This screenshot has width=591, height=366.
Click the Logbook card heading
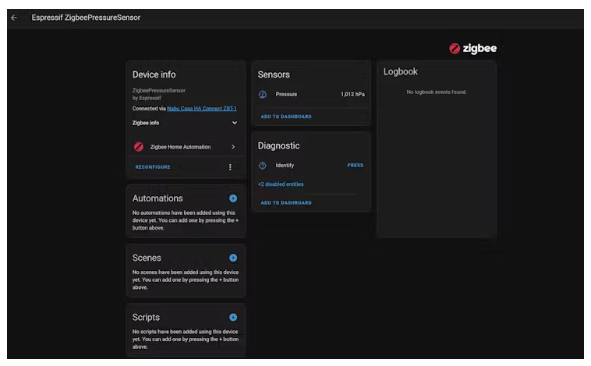400,72
